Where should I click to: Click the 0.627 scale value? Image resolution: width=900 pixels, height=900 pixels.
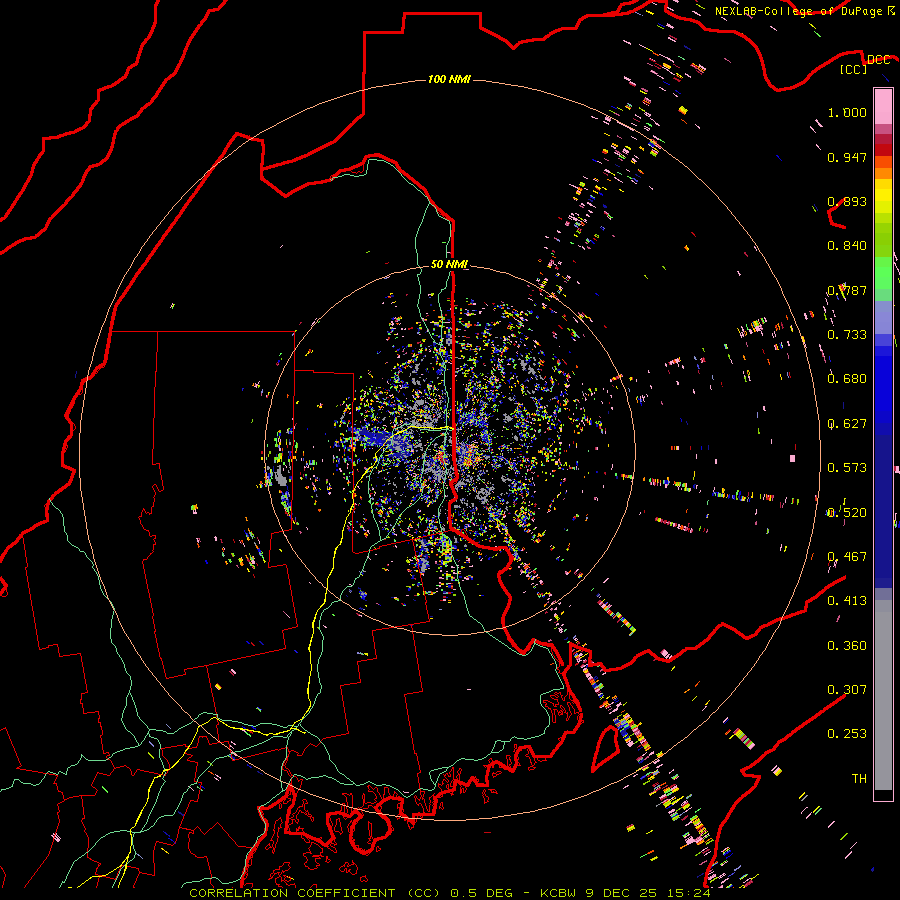point(847,424)
